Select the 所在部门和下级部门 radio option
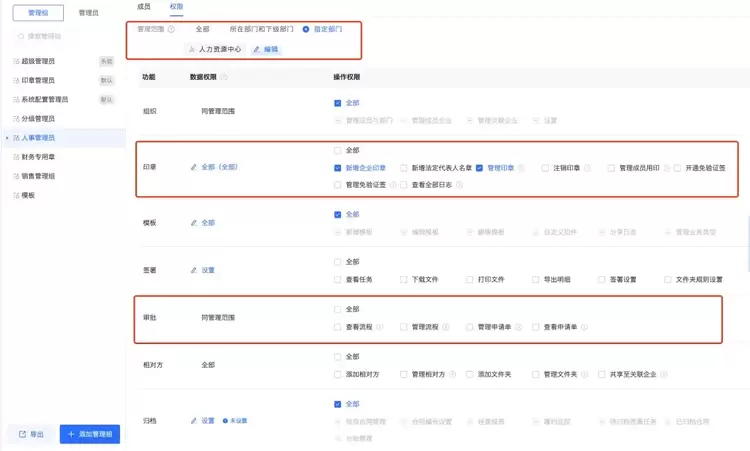The width and height of the screenshot is (750, 451). point(261,29)
